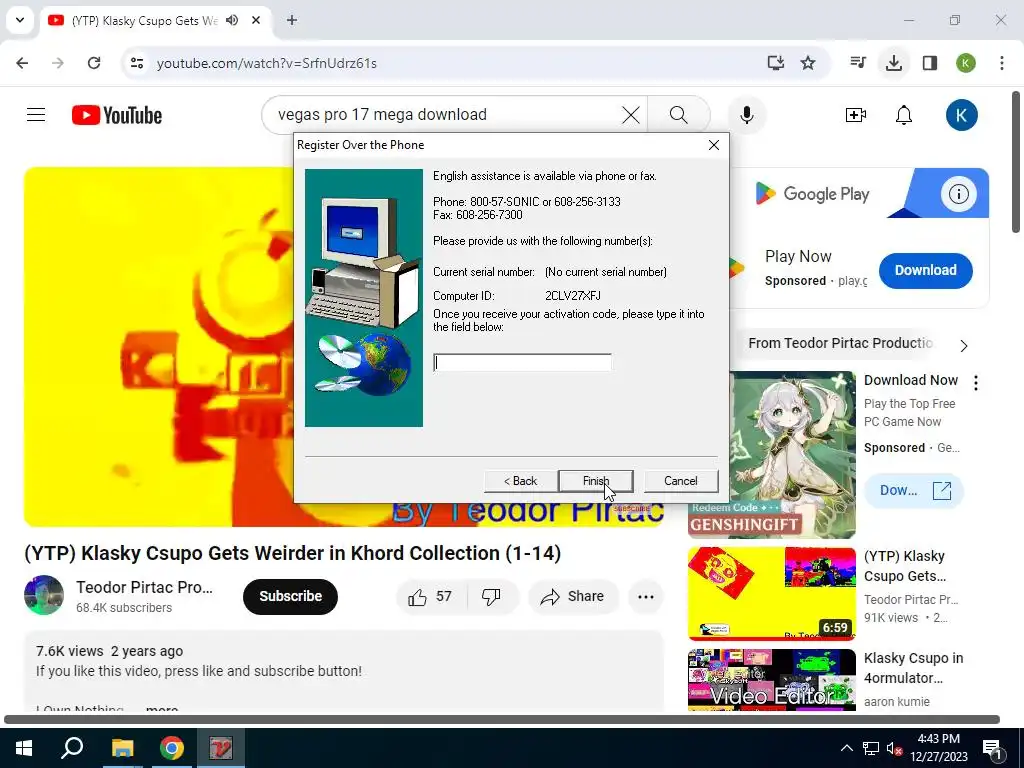The width and height of the screenshot is (1024, 768).
Task: Click the Google Play Download button
Action: pos(925,270)
